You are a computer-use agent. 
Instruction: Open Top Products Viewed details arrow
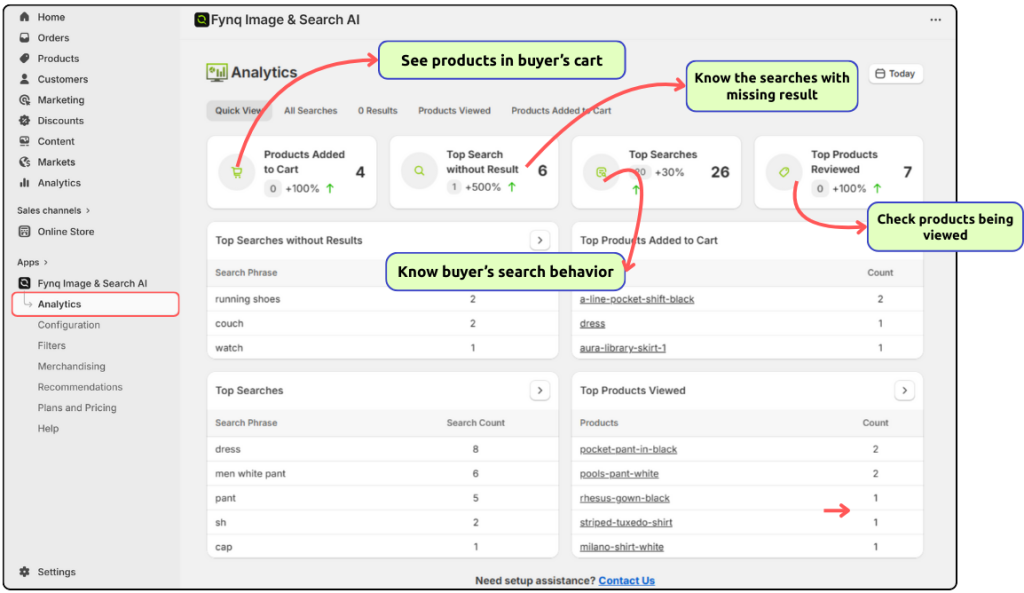coord(904,391)
